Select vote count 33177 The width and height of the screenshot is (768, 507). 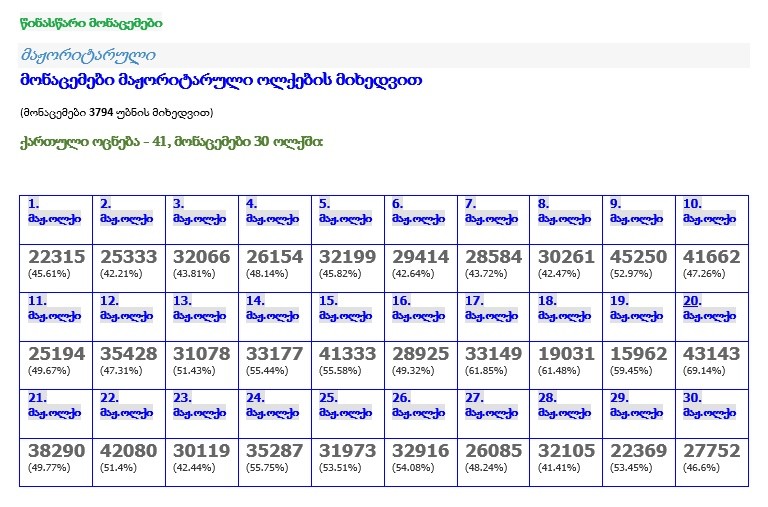click(x=274, y=354)
